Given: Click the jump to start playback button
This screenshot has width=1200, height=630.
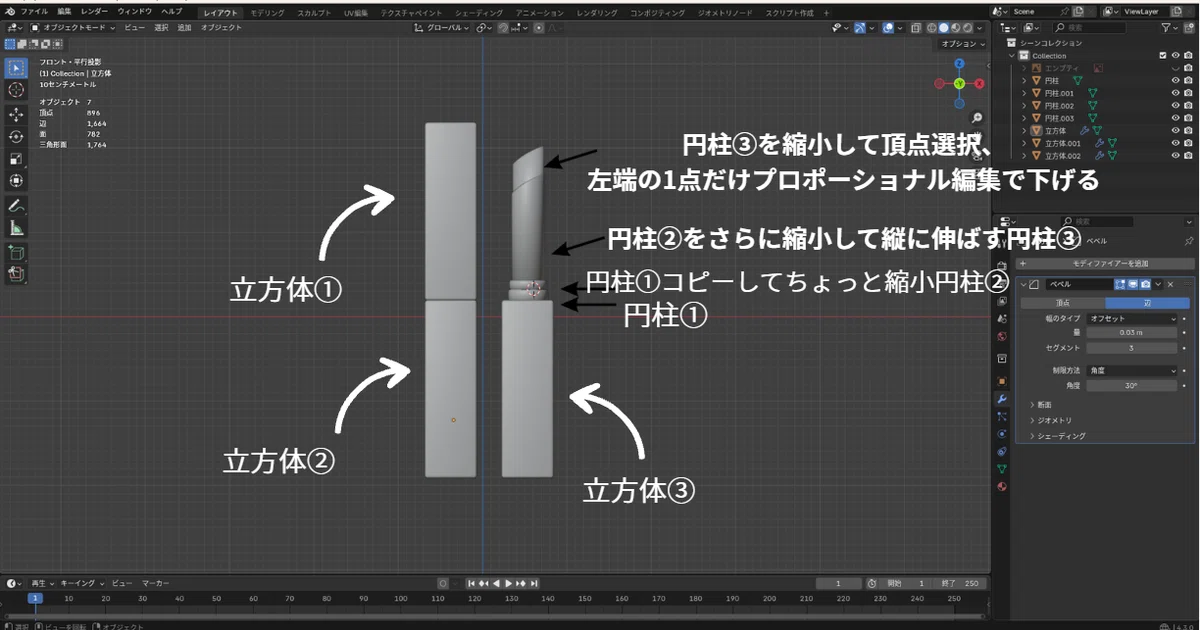Looking at the screenshot, I should point(472,583).
